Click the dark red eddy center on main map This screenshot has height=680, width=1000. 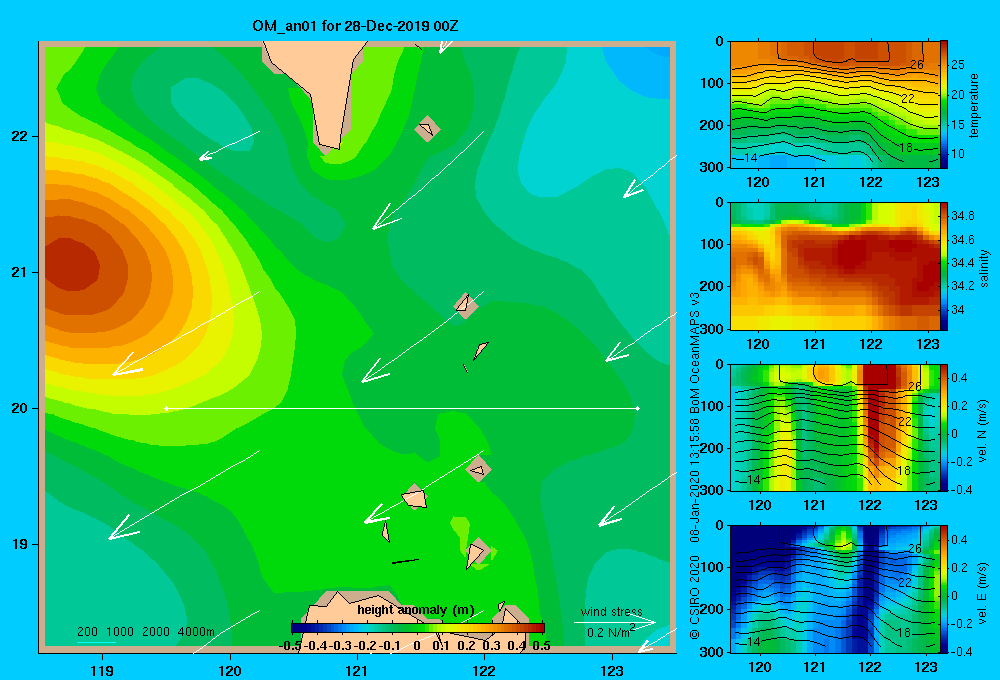[x=70, y=267]
